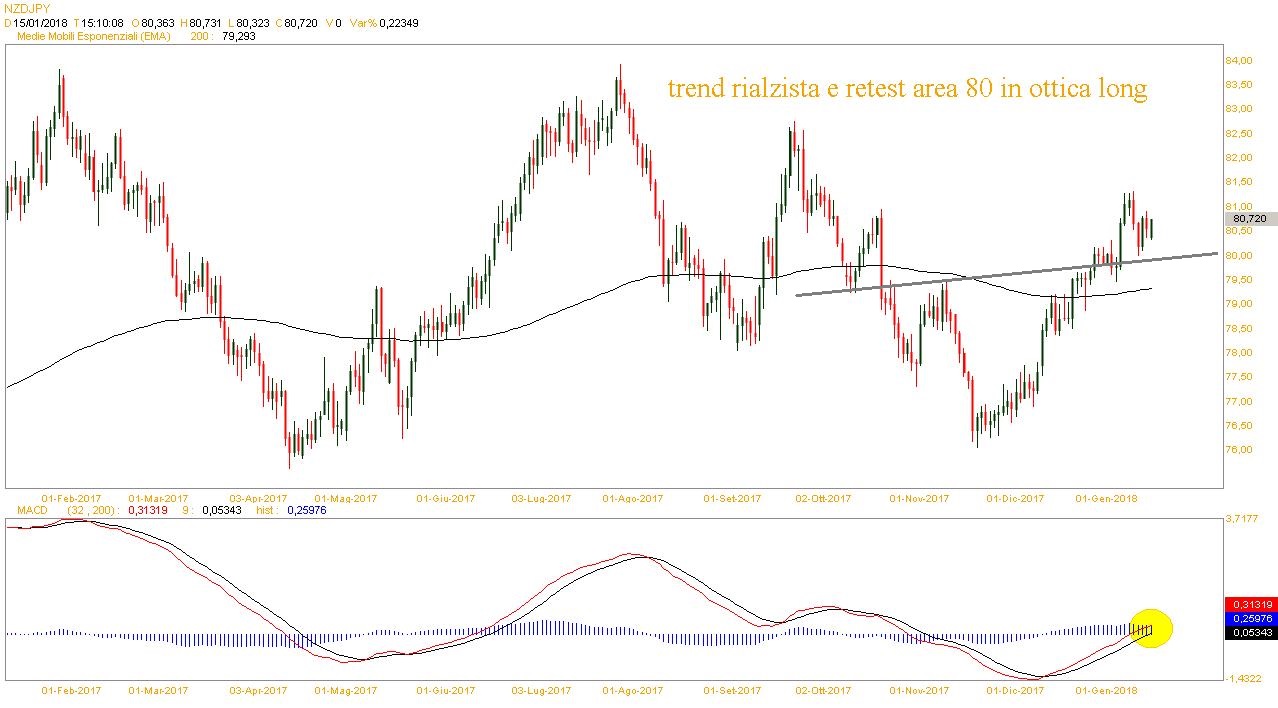Click the 3,7177 MACD scale maximum

point(1242,519)
